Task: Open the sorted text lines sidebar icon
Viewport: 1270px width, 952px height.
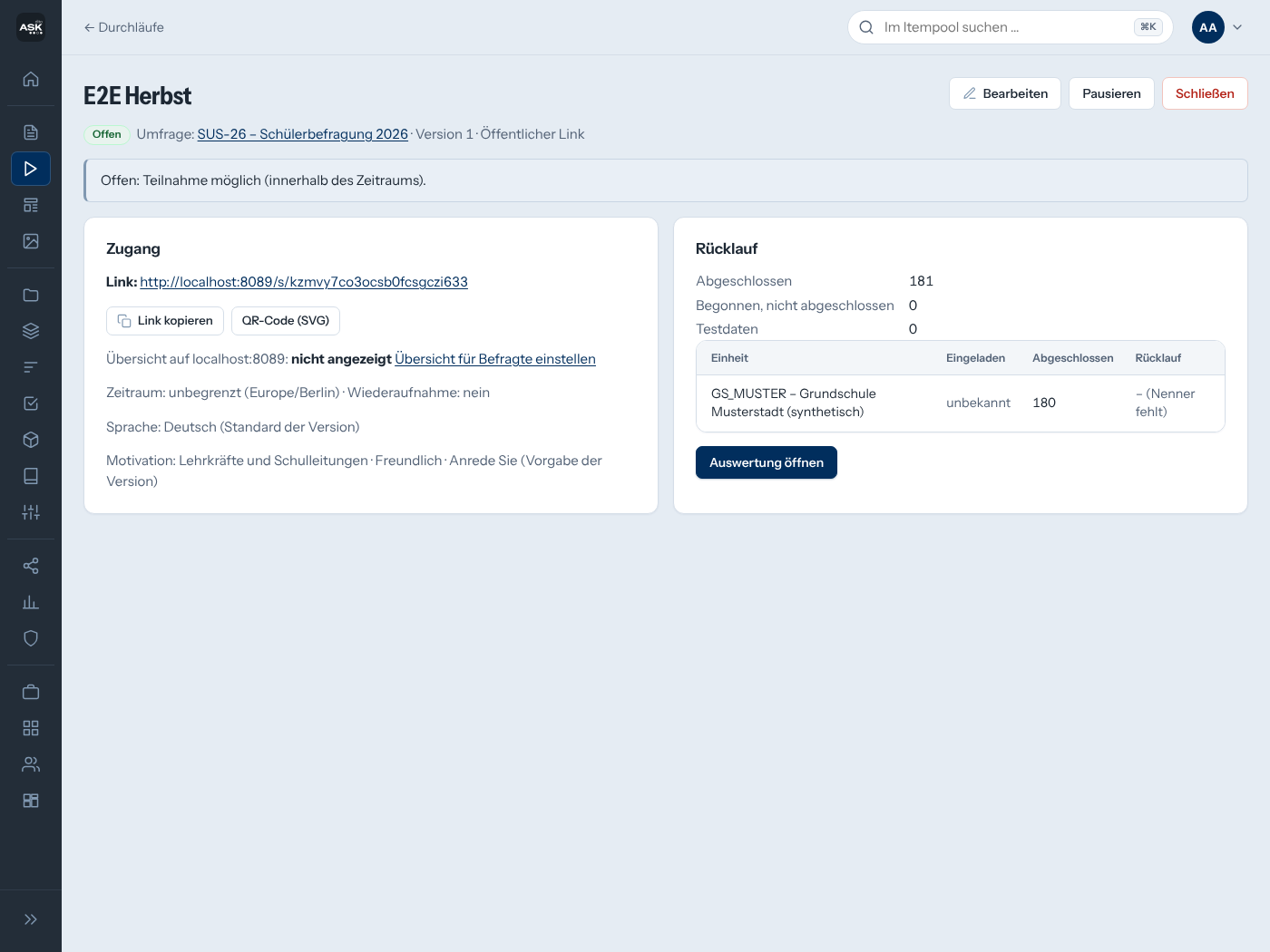Action: [31, 367]
